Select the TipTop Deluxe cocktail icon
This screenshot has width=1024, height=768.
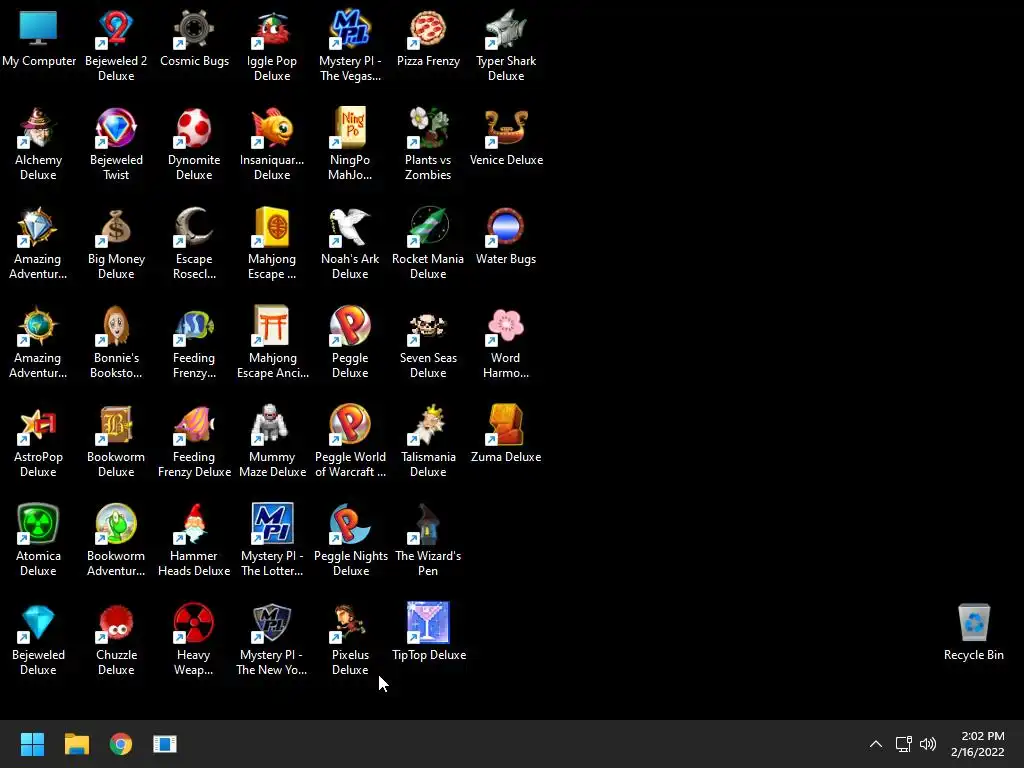[x=428, y=623]
